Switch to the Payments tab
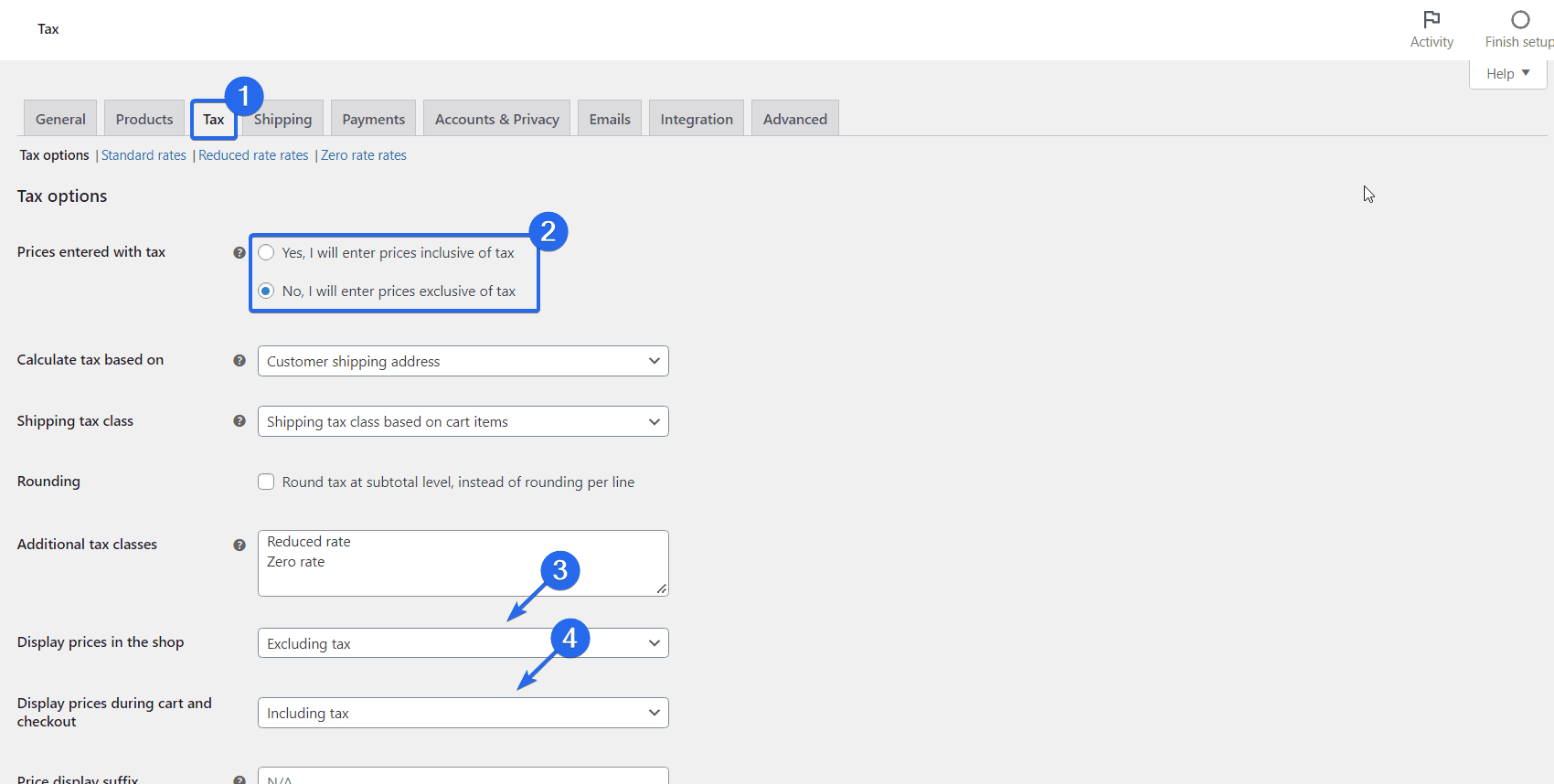The image size is (1554, 784). point(373,119)
